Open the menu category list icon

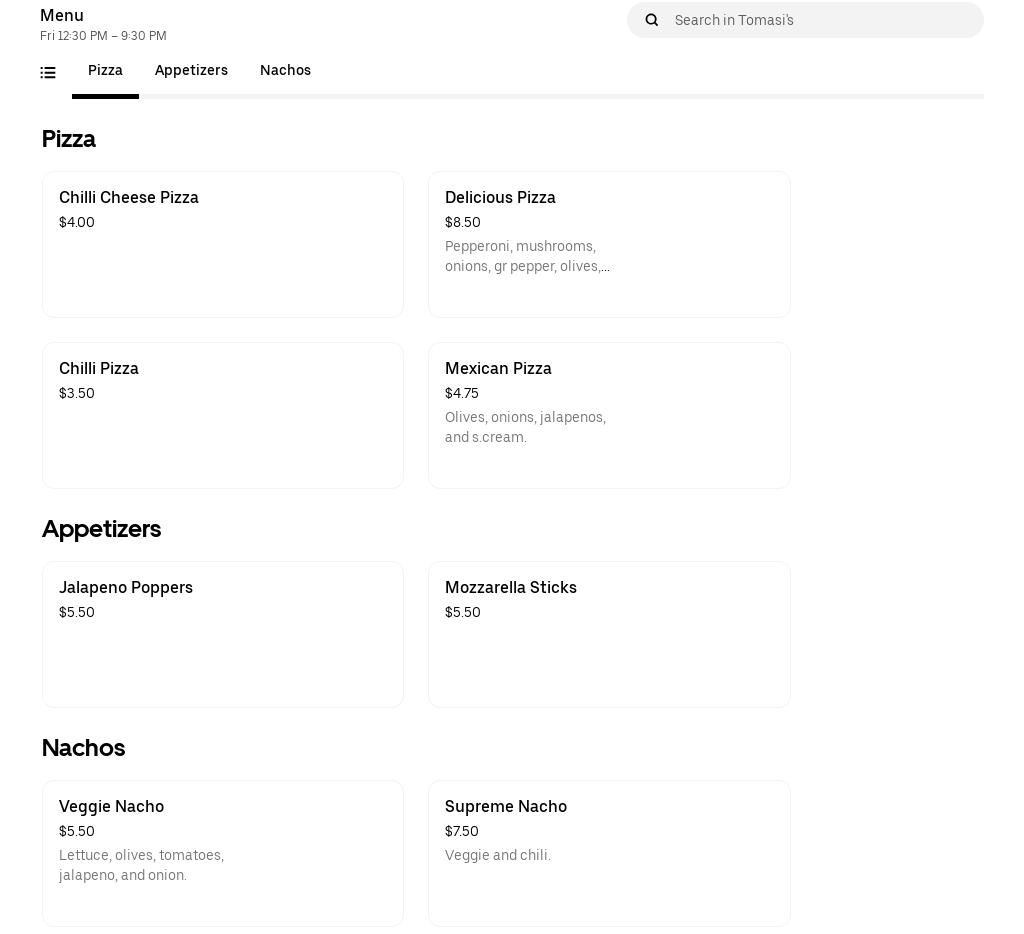pyautogui.click(x=48, y=72)
